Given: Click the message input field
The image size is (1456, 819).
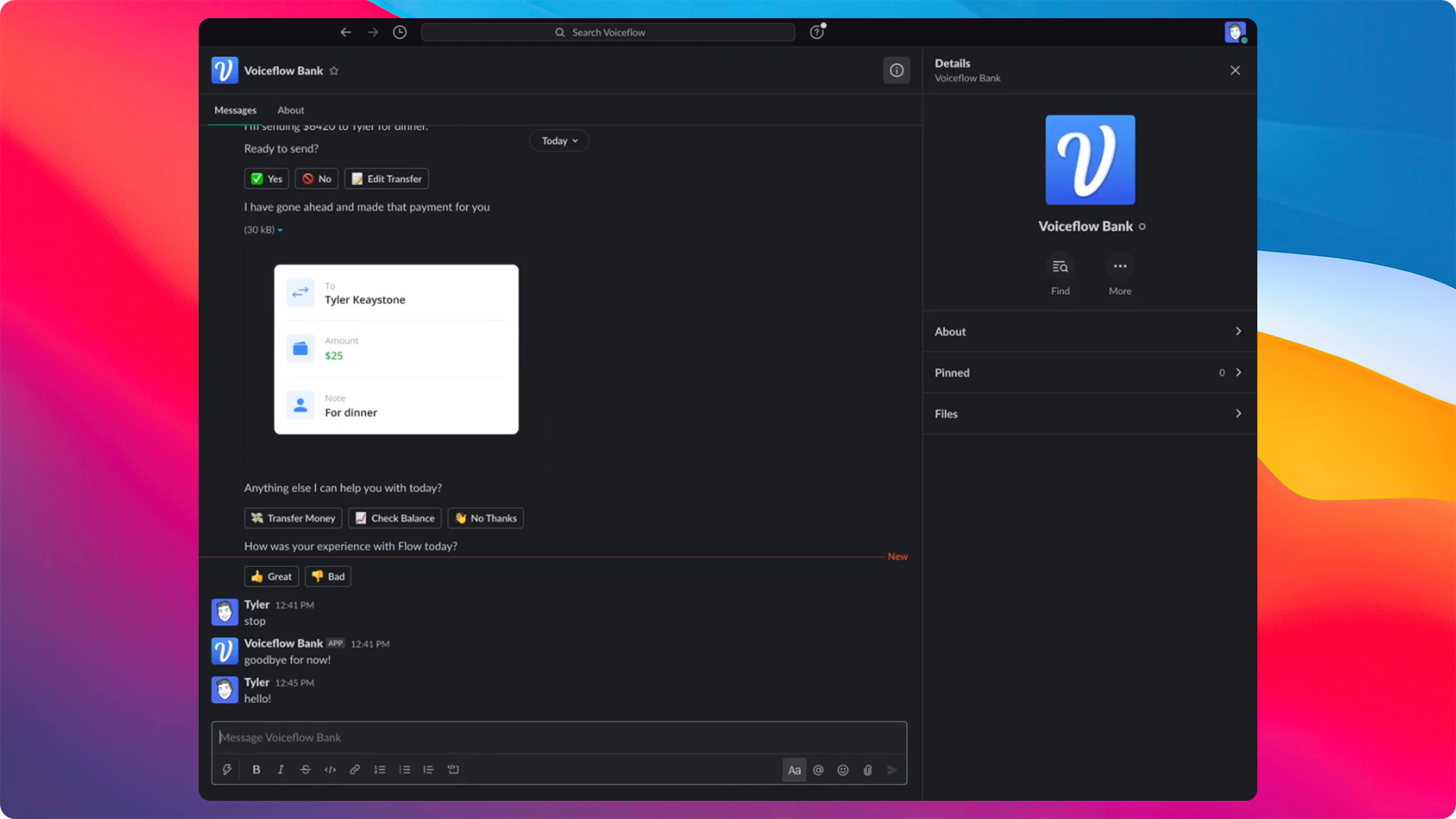Looking at the screenshot, I should pos(558,736).
